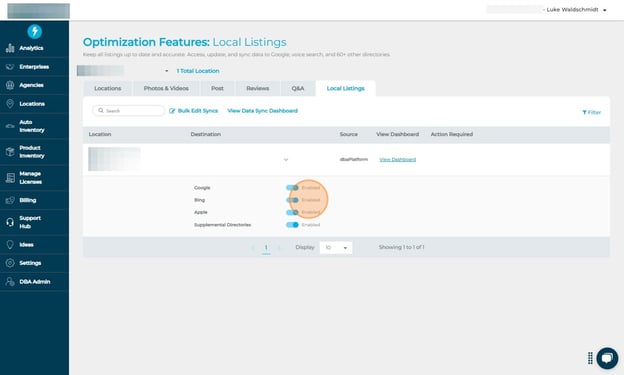The width and height of the screenshot is (624, 375).
Task: Click the Manage Licenses icon
Action: (10, 178)
